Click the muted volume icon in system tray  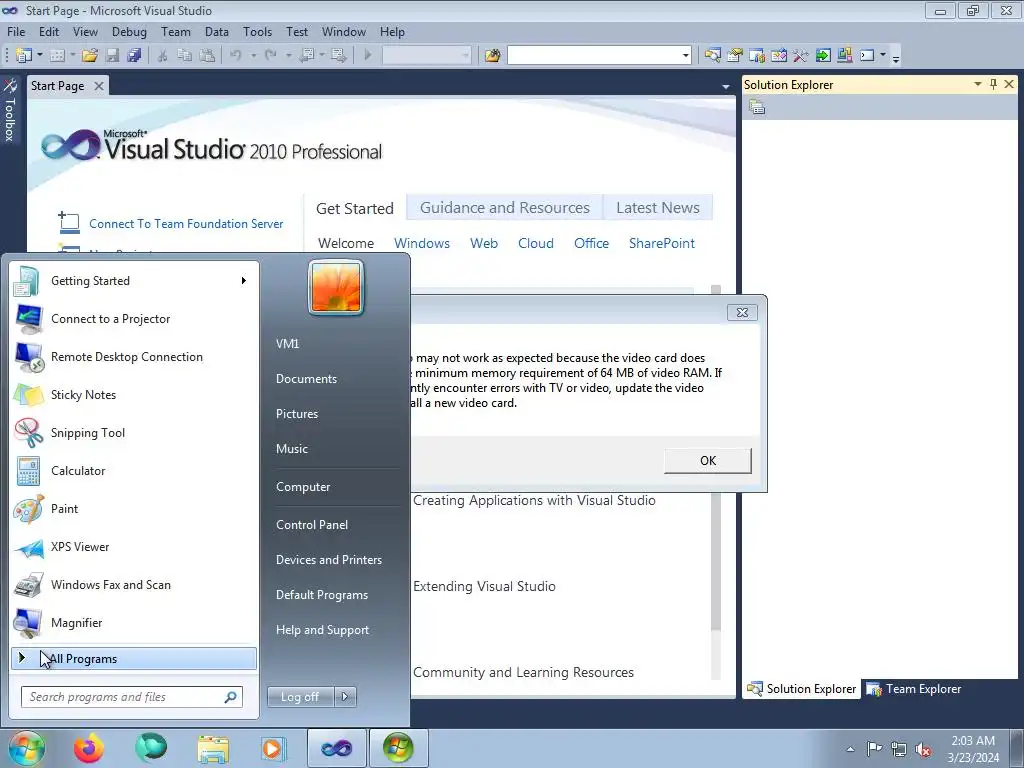pyautogui.click(x=923, y=749)
